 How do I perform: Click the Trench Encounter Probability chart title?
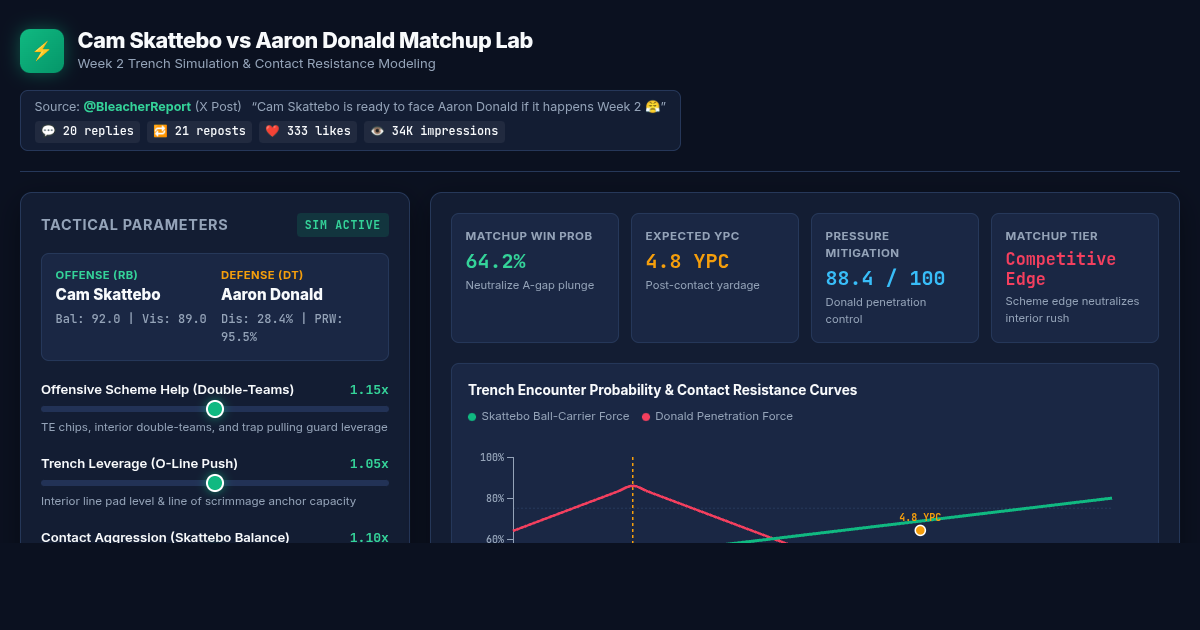[x=662, y=390]
